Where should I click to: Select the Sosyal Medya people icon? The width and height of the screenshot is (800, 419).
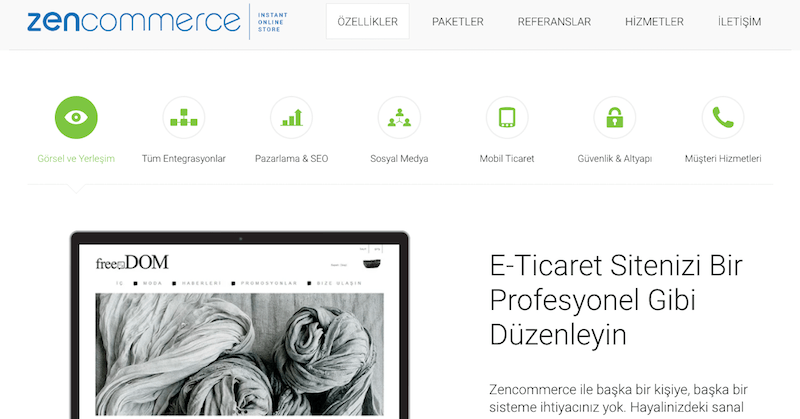399,117
